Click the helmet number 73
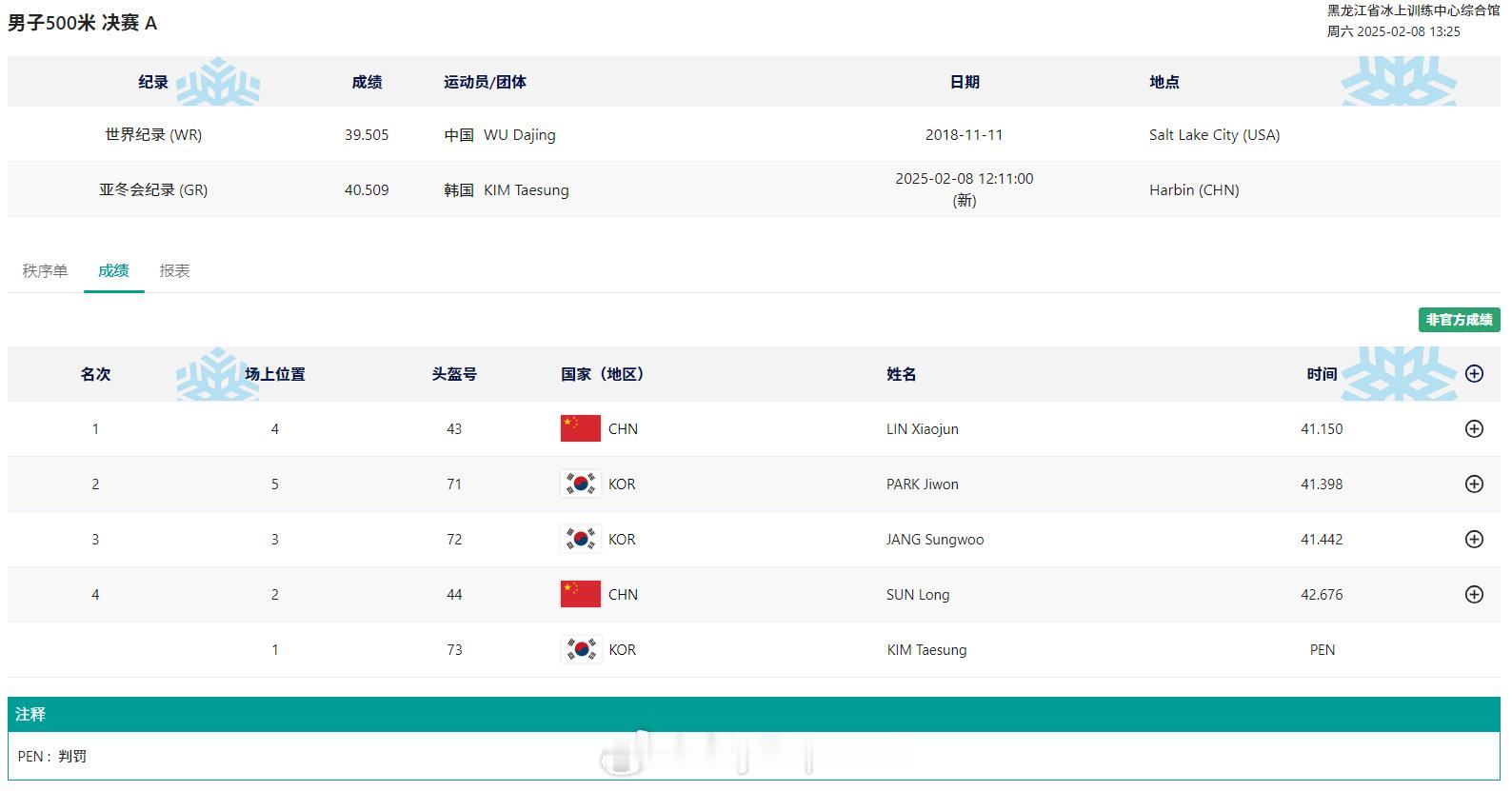The width and height of the screenshot is (1512, 791). (454, 650)
